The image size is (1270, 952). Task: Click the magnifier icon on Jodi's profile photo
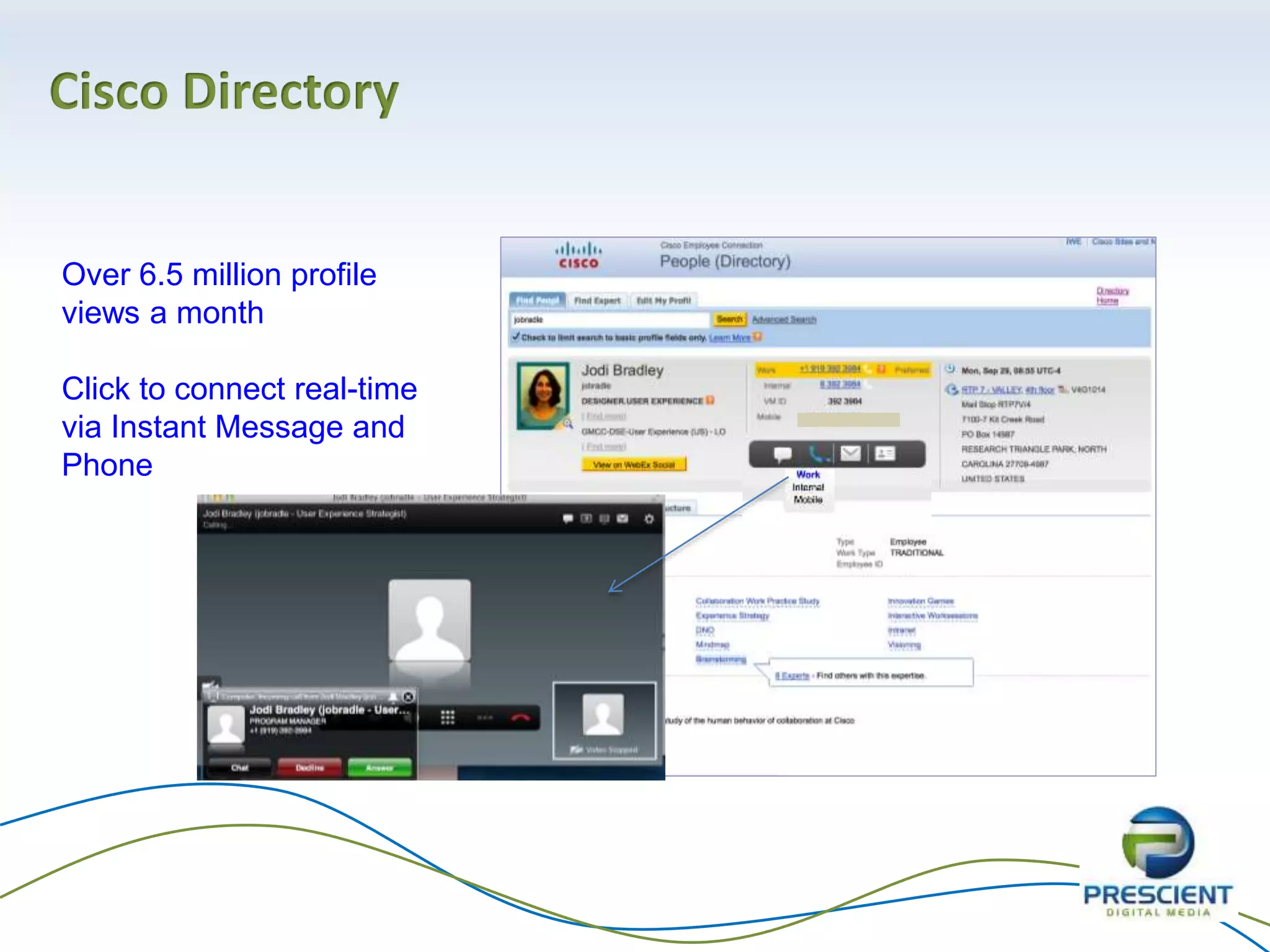pos(567,424)
